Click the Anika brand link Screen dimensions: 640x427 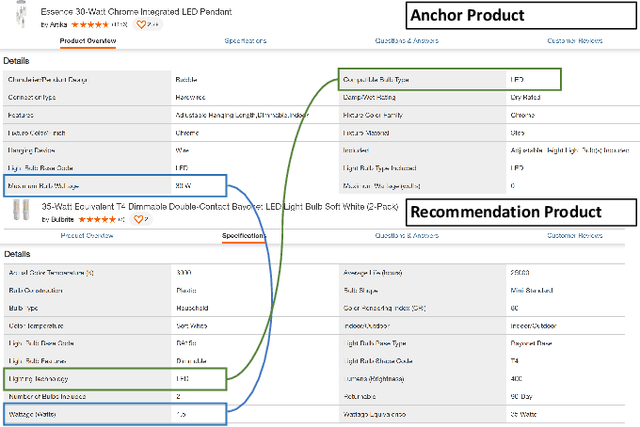coord(58,23)
